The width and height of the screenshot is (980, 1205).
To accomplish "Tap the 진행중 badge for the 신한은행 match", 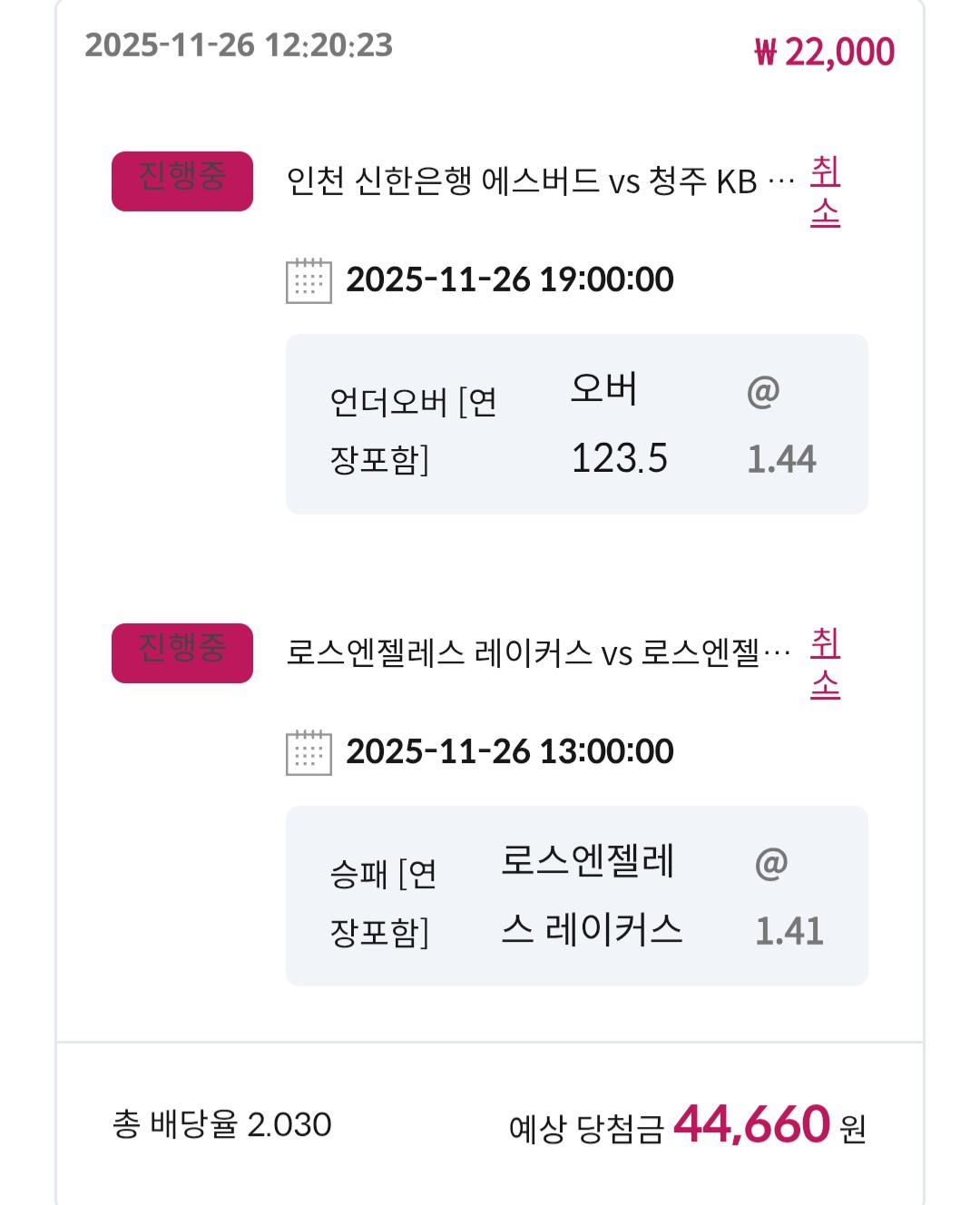I will [182, 181].
